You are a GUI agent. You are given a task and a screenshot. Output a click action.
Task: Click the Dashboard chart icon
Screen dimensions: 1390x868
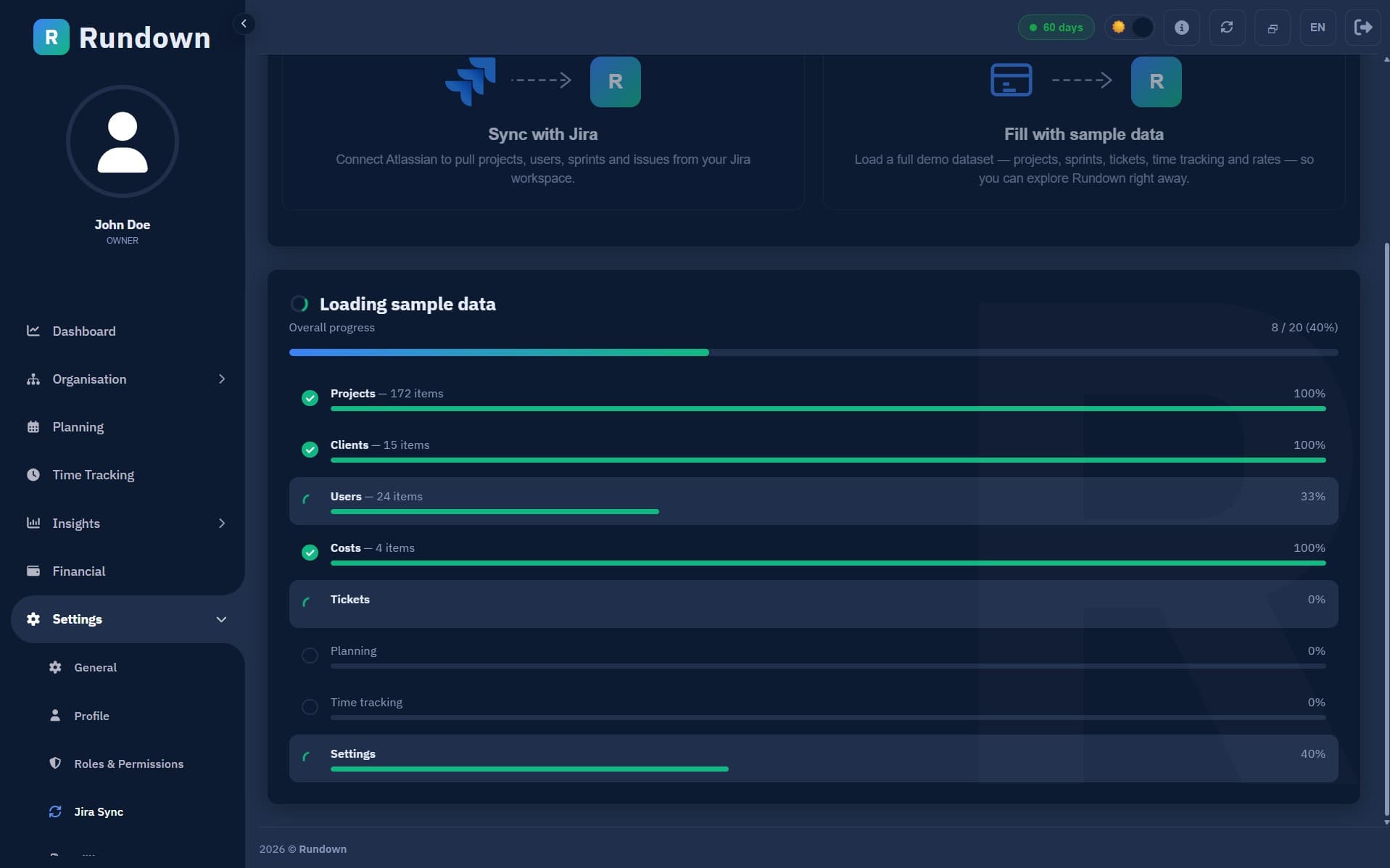[x=33, y=331]
